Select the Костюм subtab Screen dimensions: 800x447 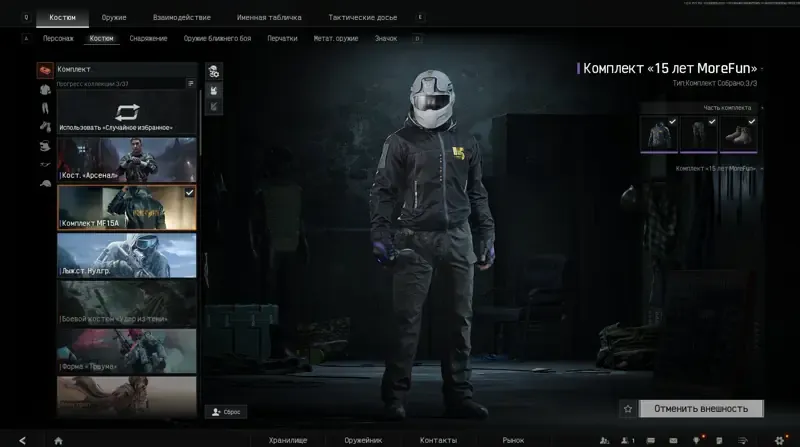tap(102, 38)
